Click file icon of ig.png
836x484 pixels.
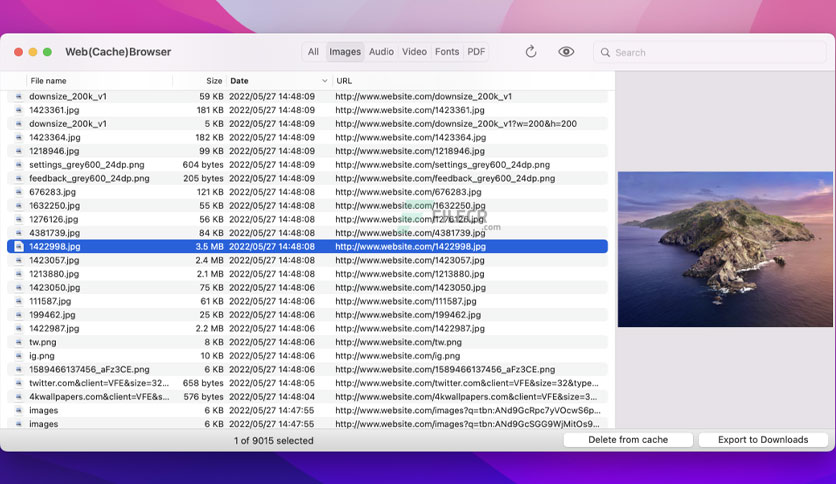19,356
